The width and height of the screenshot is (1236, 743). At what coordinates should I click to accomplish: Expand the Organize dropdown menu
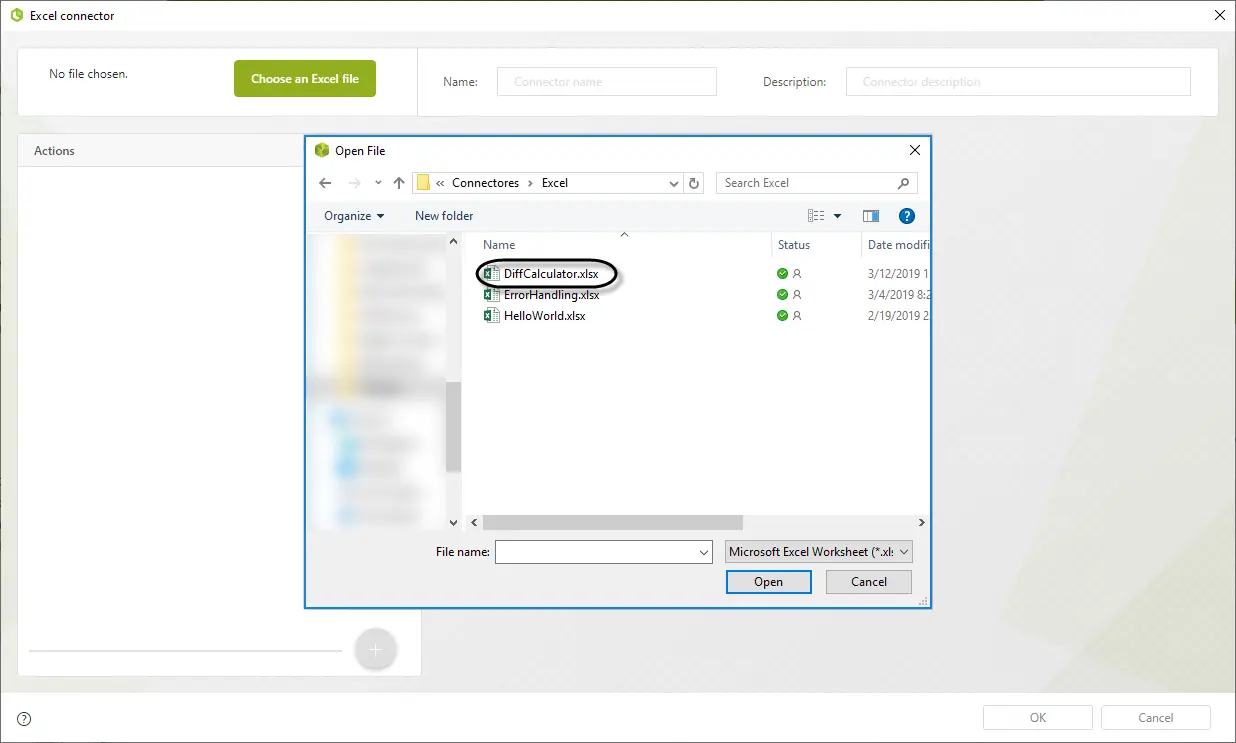pyautogui.click(x=354, y=216)
